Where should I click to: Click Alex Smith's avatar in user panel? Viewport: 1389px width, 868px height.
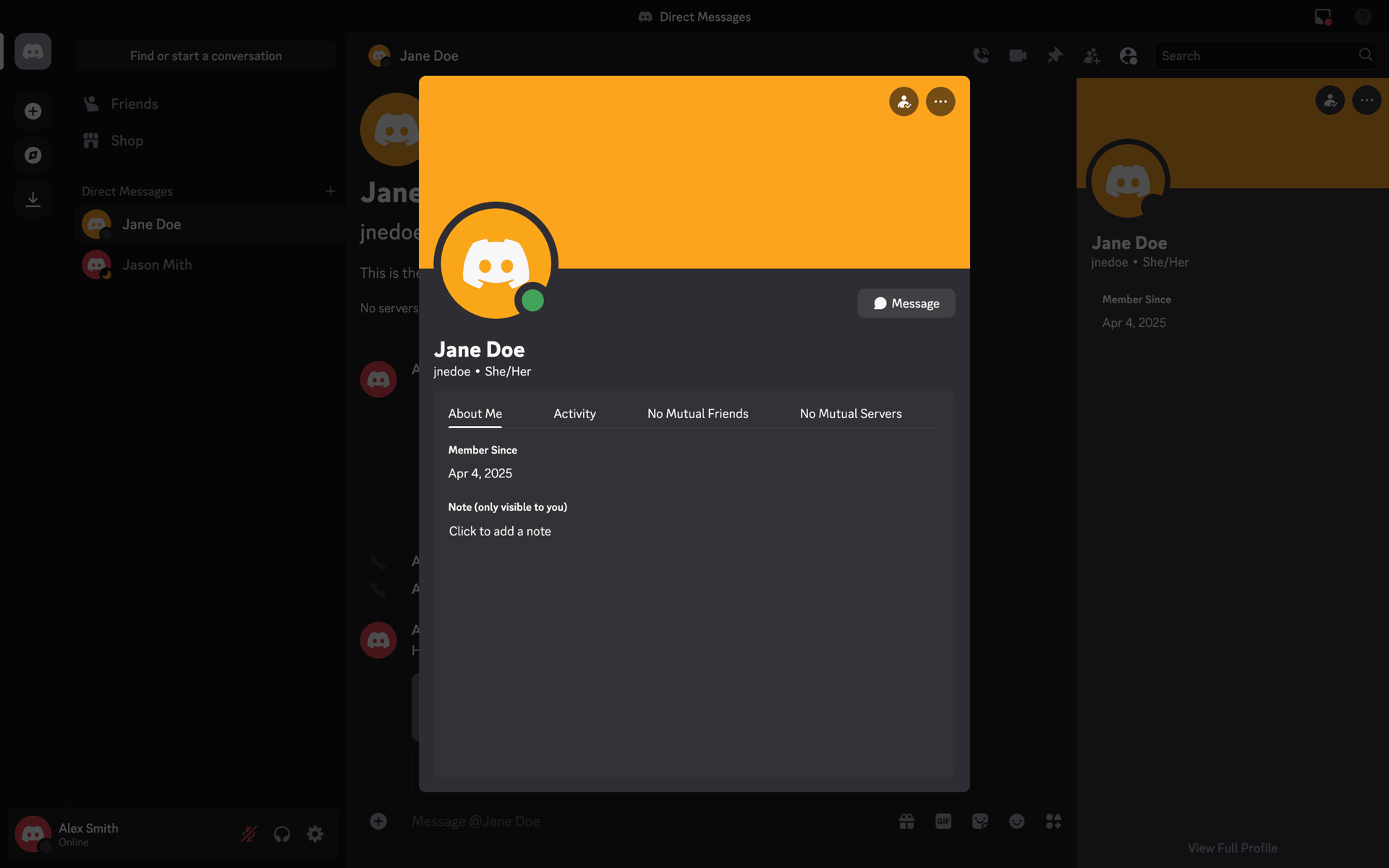click(33, 834)
